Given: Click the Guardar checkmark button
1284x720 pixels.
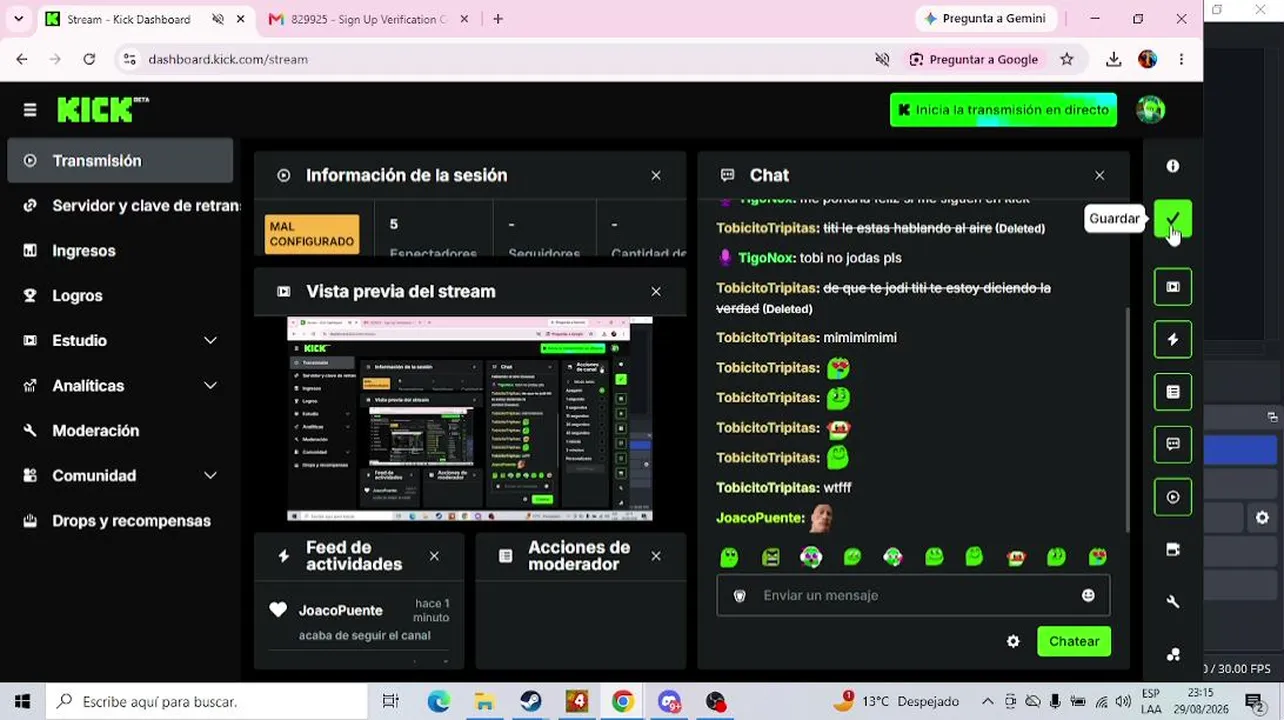Looking at the screenshot, I should tap(1173, 218).
